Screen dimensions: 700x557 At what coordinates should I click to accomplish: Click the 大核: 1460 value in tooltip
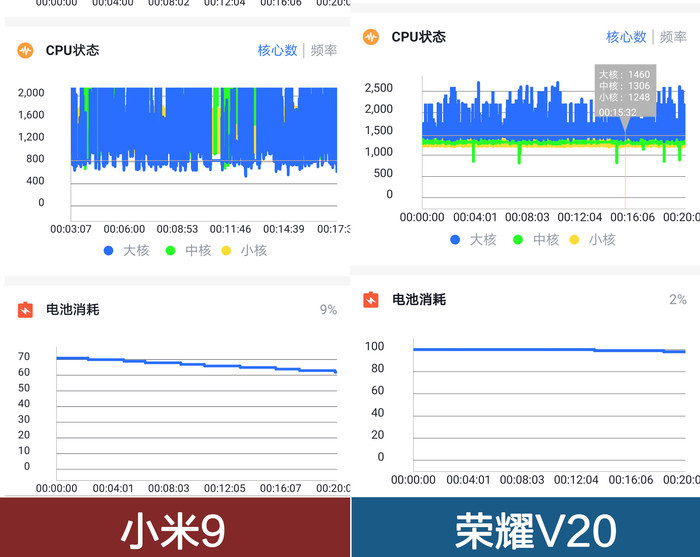625,75
